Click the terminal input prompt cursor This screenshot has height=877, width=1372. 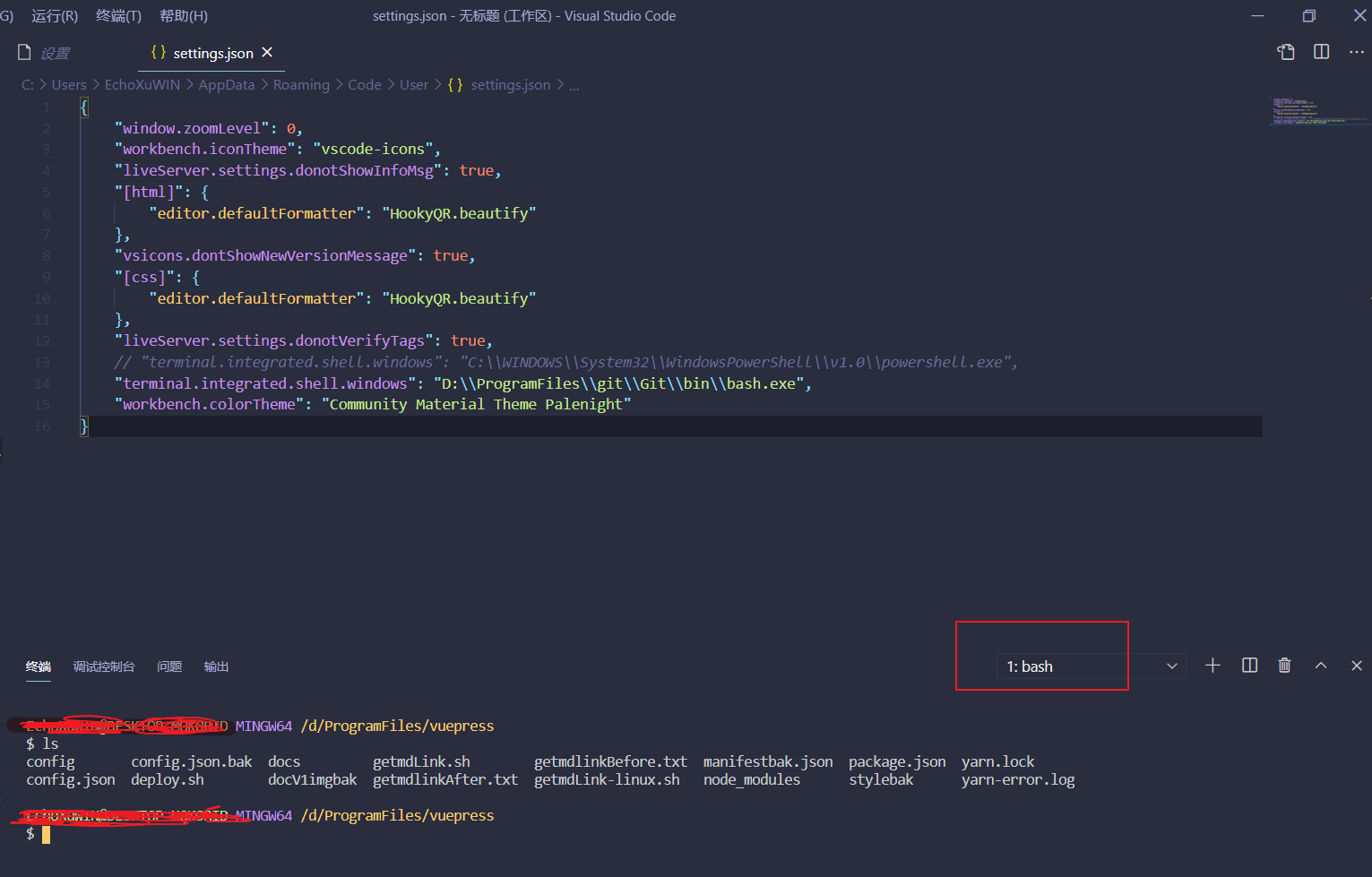(x=46, y=835)
